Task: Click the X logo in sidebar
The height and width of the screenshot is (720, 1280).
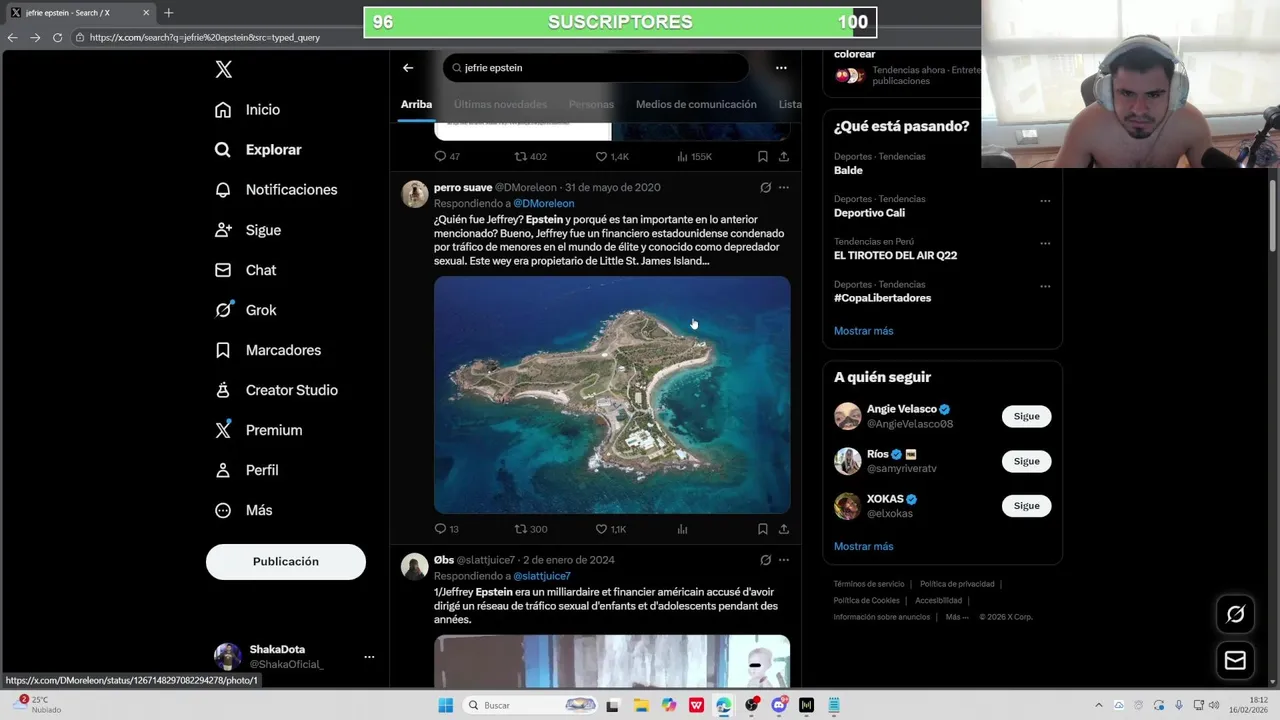Action: [224, 69]
